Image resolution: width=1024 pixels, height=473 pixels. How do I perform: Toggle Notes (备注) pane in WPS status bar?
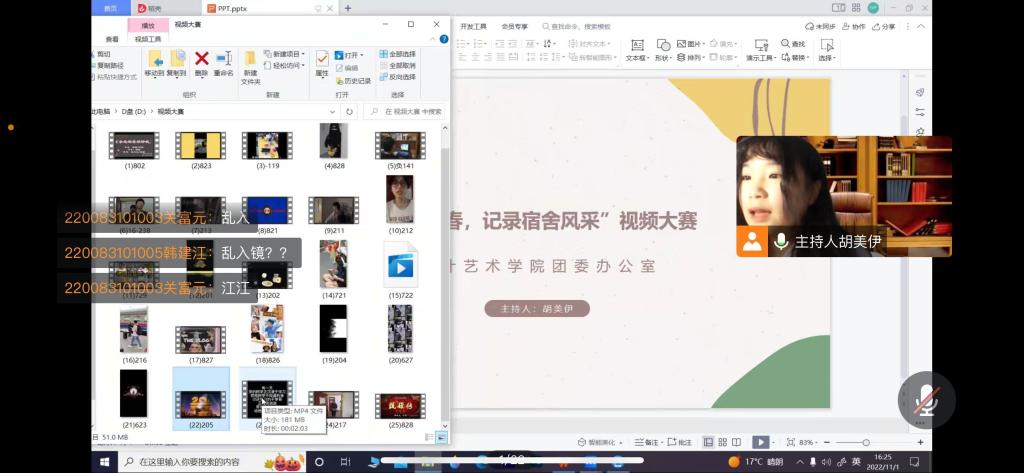coord(647,442)
